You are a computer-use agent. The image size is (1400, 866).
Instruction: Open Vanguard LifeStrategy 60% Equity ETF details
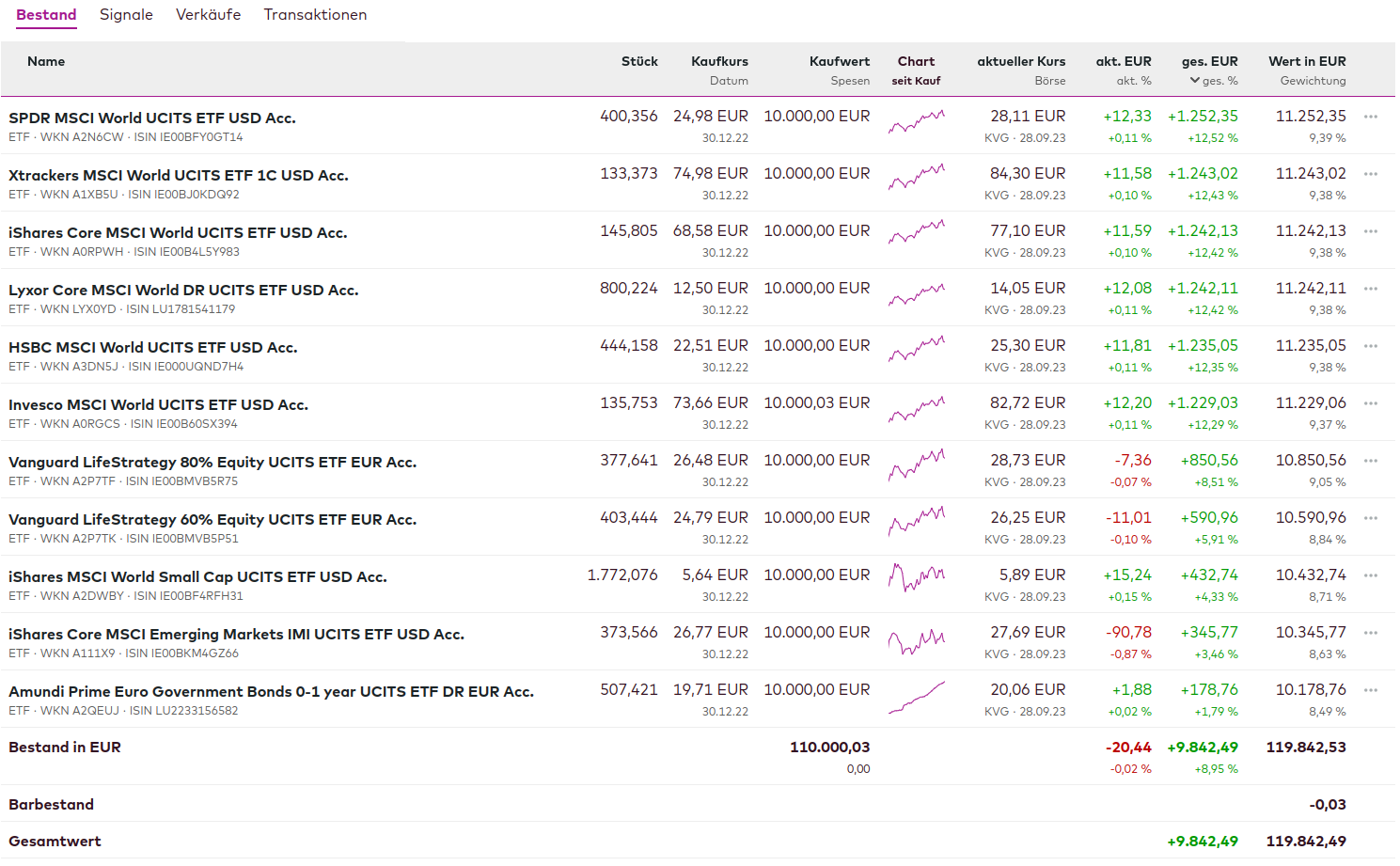pyautogui.click(x=212, y=520)
